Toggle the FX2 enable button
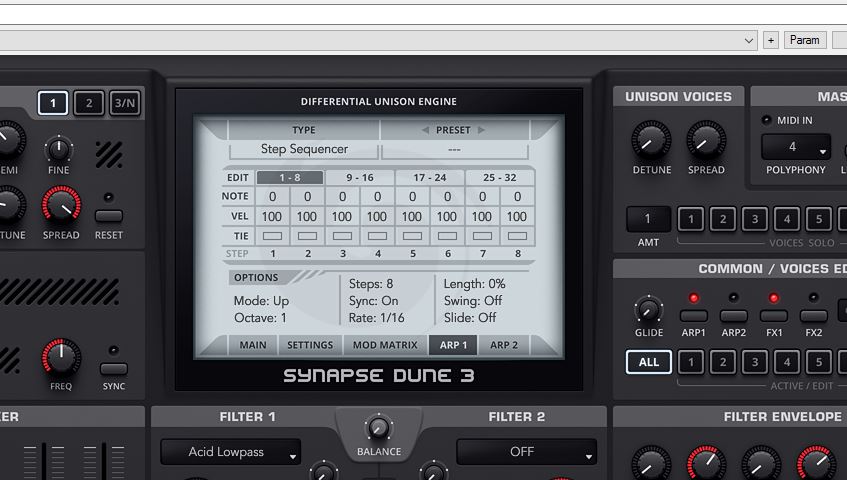This screenshot has width=847, height=480. tap(814, 316)
